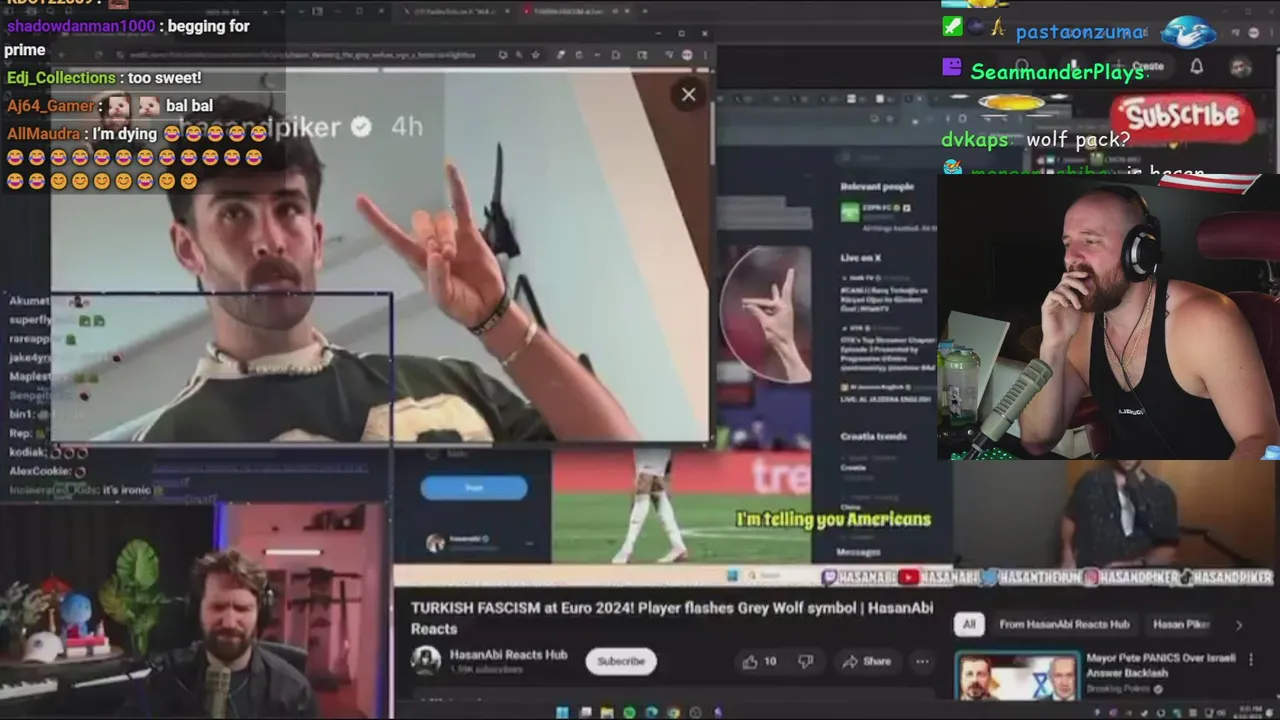Click the football match video frame
This screenshot has height=720, width=1280.
681,505
